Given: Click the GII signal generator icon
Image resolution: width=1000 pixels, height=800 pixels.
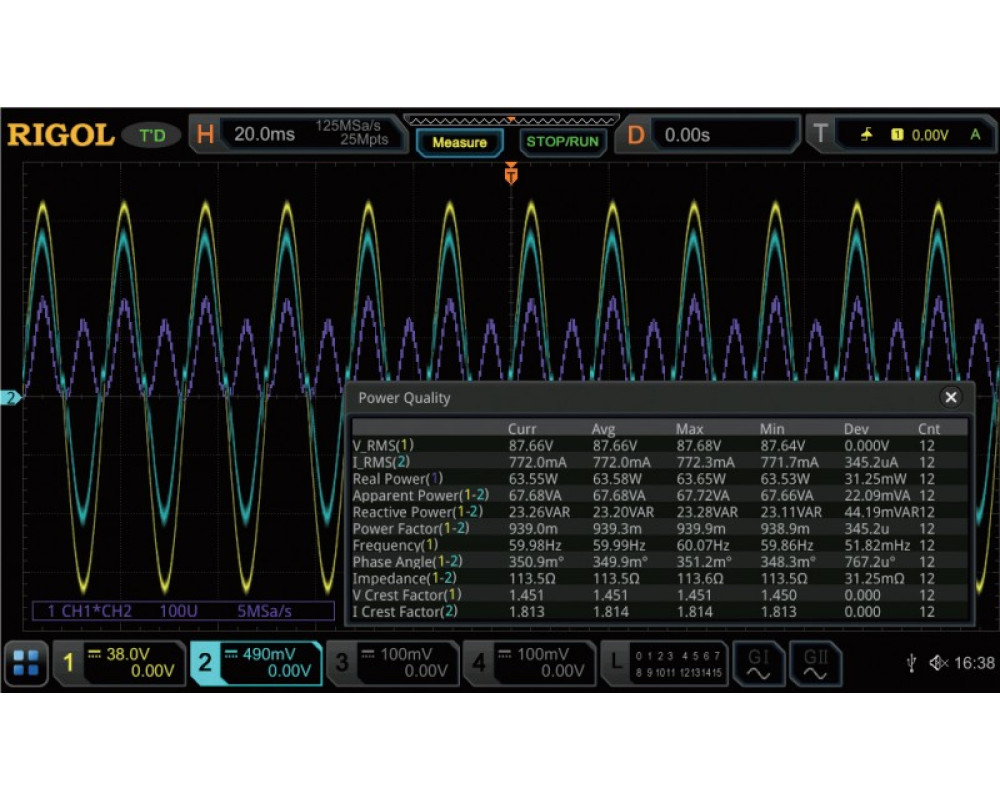Looking at the screenshot, I should [x=815, y=663].
